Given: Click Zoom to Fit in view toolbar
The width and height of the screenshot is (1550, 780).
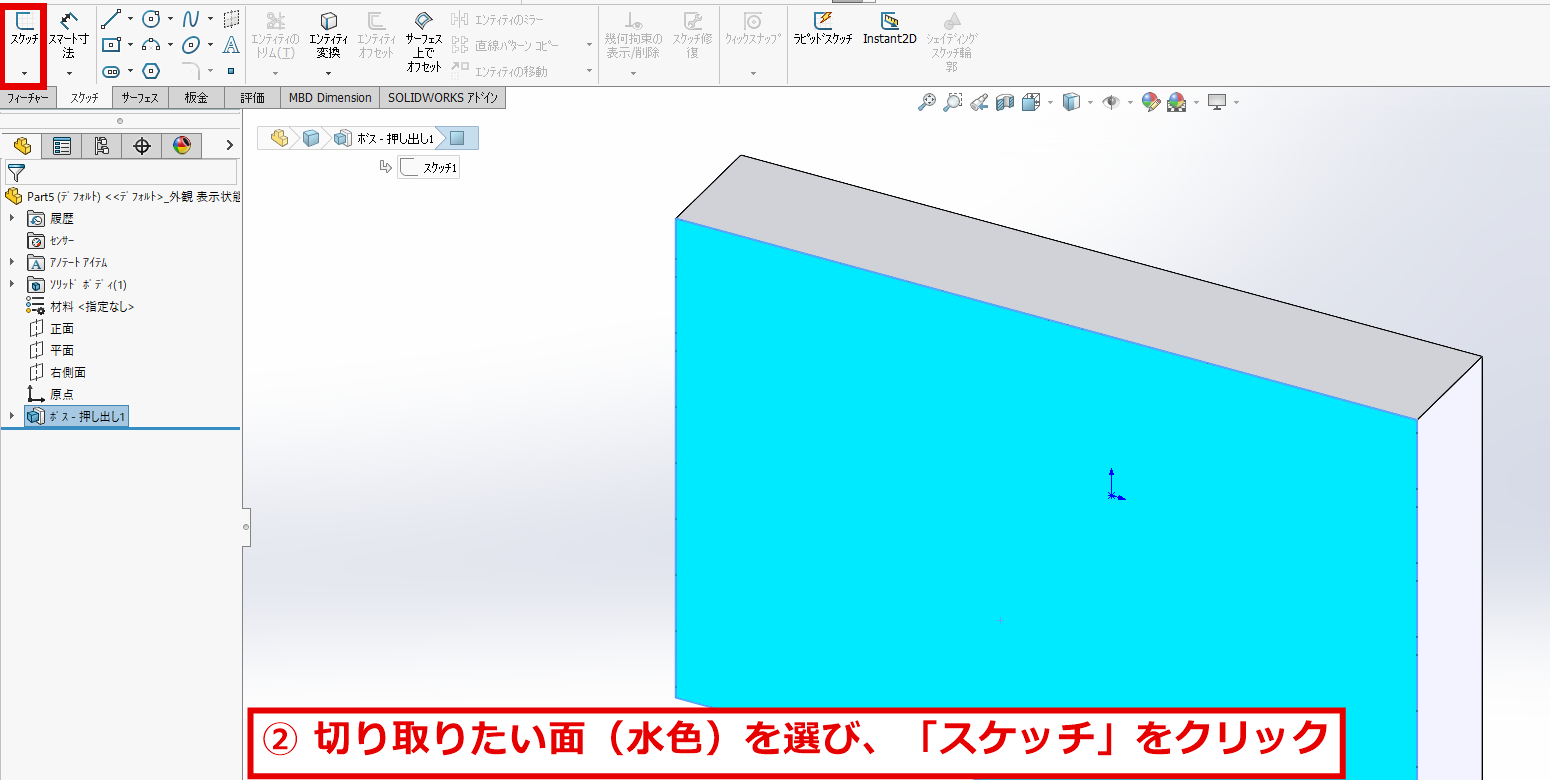Looking at the screenshot, I should [x=927, y=102].
